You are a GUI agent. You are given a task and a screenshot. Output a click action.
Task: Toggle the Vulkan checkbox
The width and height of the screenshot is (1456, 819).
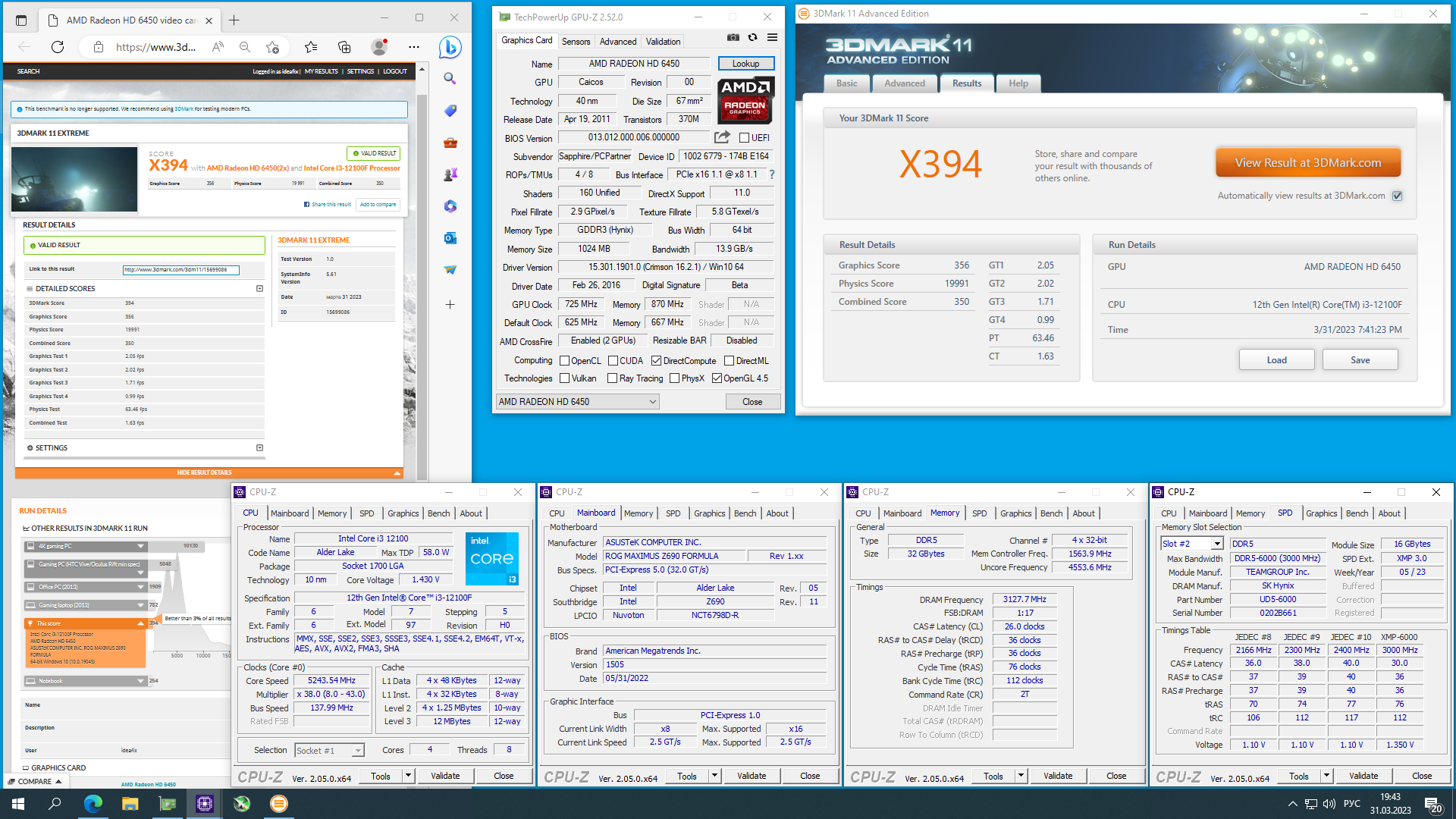(x=564, y=378)
